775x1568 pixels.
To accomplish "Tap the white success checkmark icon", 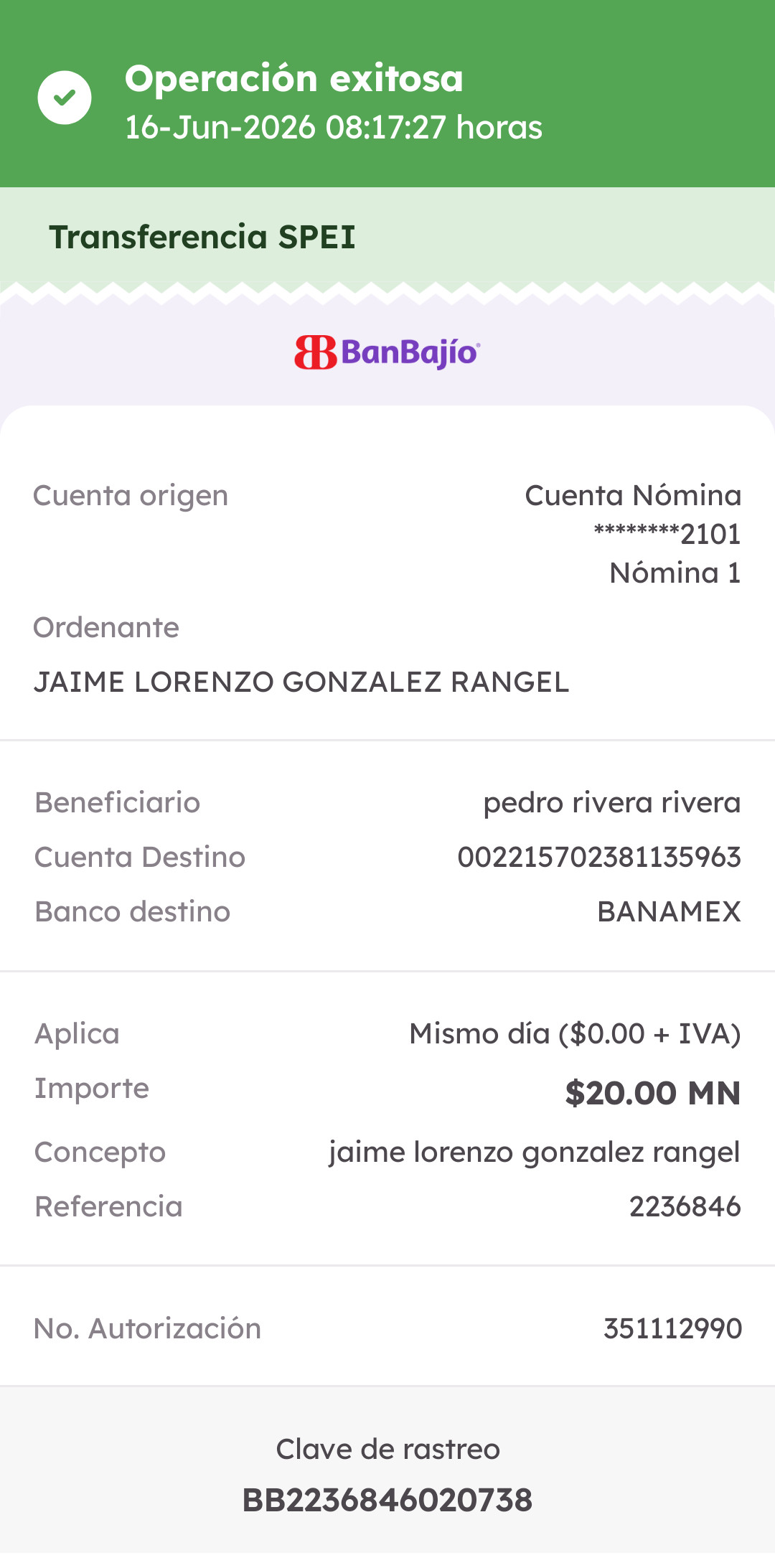I will [x=65, y=98].
